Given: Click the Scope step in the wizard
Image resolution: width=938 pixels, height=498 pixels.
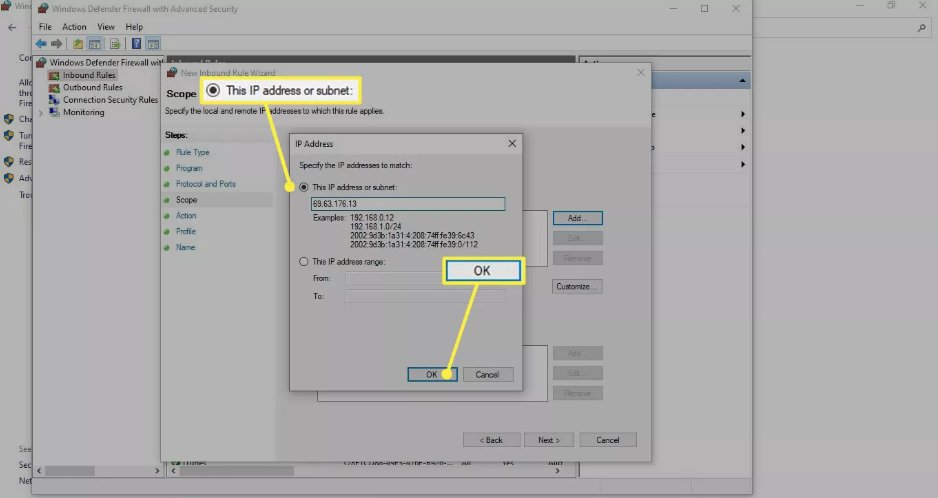Looking at the screenshot, I should click(186, 200).
